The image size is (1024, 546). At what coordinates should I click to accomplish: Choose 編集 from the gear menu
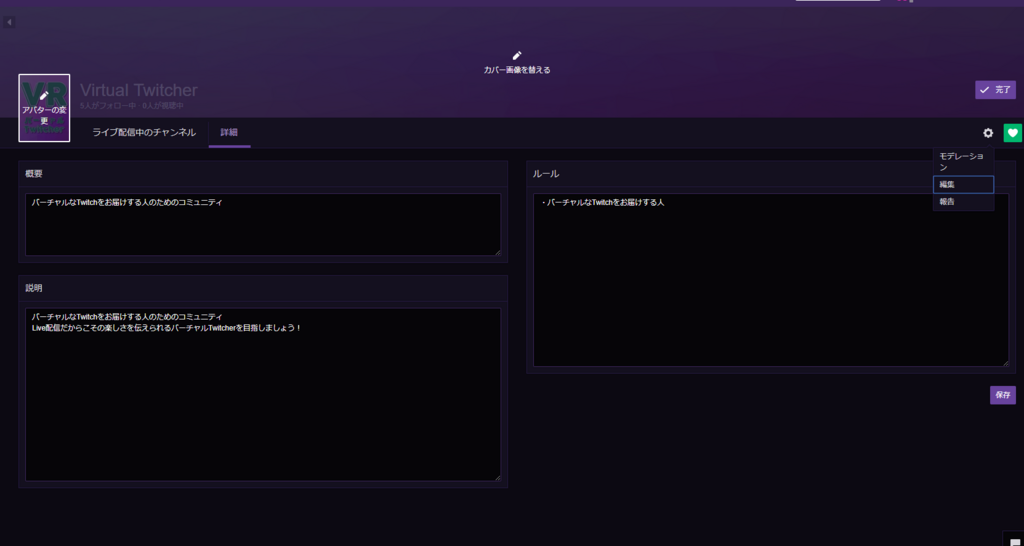(x=963, y=185)
